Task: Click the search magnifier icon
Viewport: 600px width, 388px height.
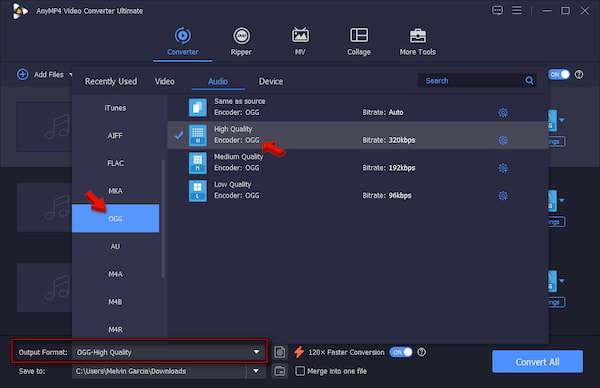Action: tap(530, 81)
